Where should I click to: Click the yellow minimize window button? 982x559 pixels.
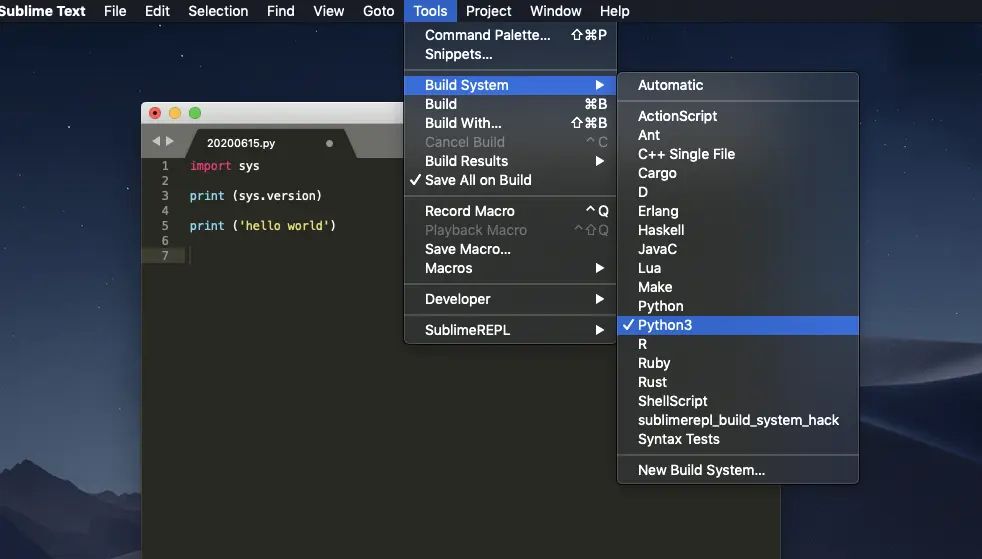pyautogui.click(x=175, y=113)
